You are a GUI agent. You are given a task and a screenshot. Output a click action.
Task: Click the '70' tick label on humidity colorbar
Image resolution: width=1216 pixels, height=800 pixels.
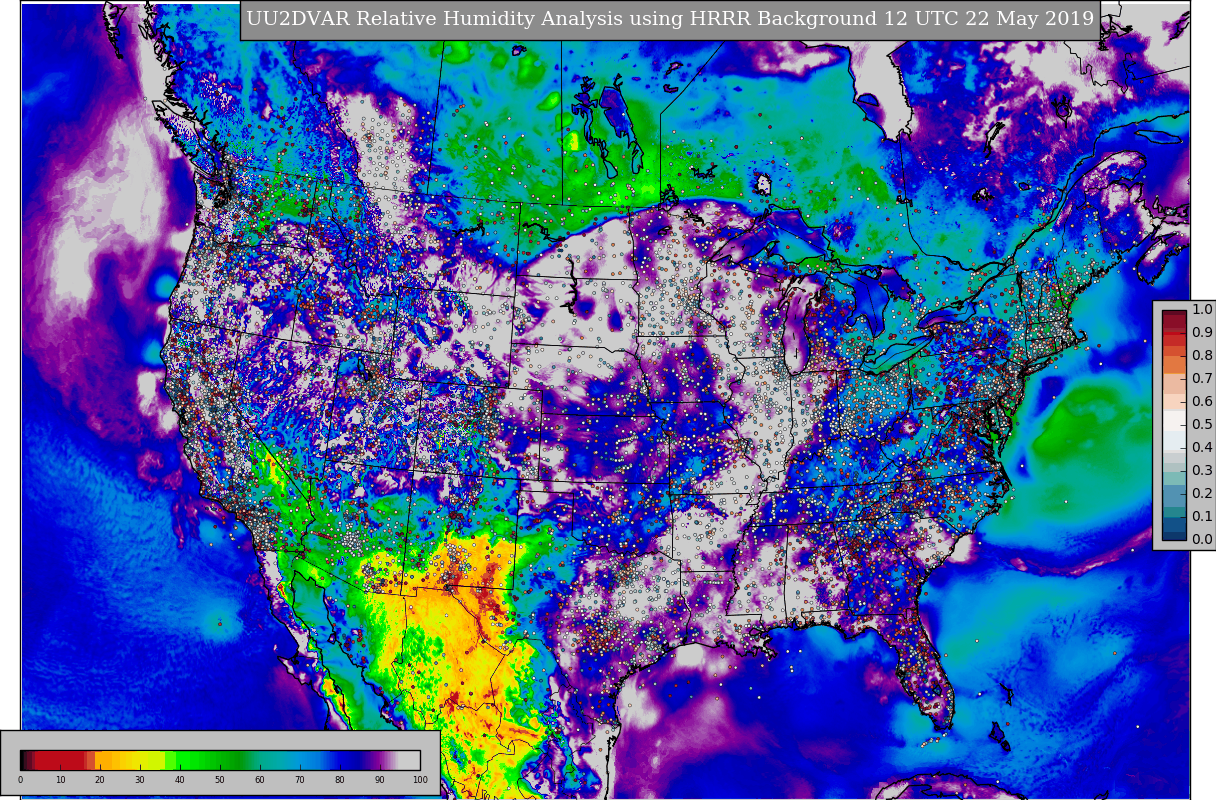pos(300,780)
